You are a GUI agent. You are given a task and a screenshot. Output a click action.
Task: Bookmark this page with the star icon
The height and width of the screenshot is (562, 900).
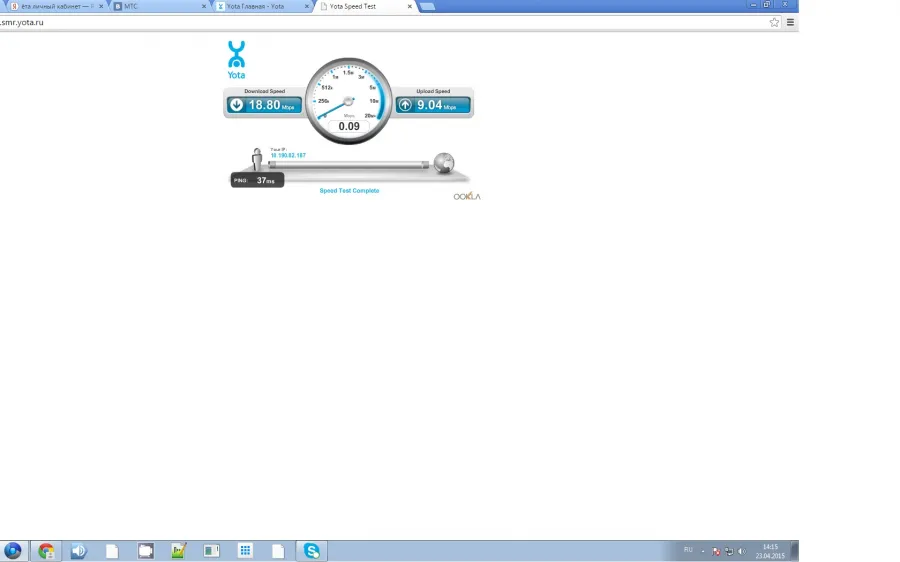pyautogui.click(x=774, y=22)
